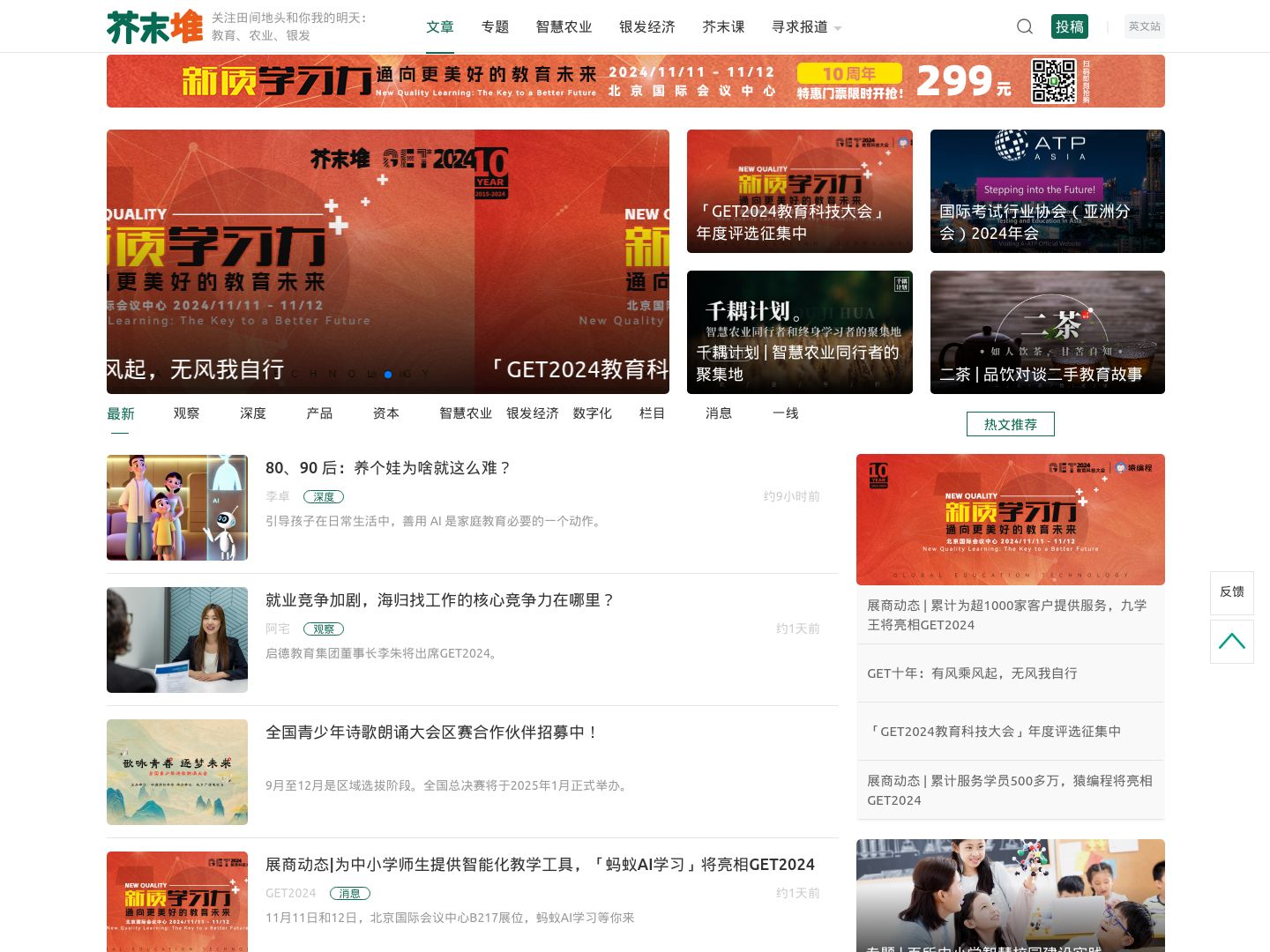
Task: Click summary text 引导孩子在日常生活中
Action: 436,522
